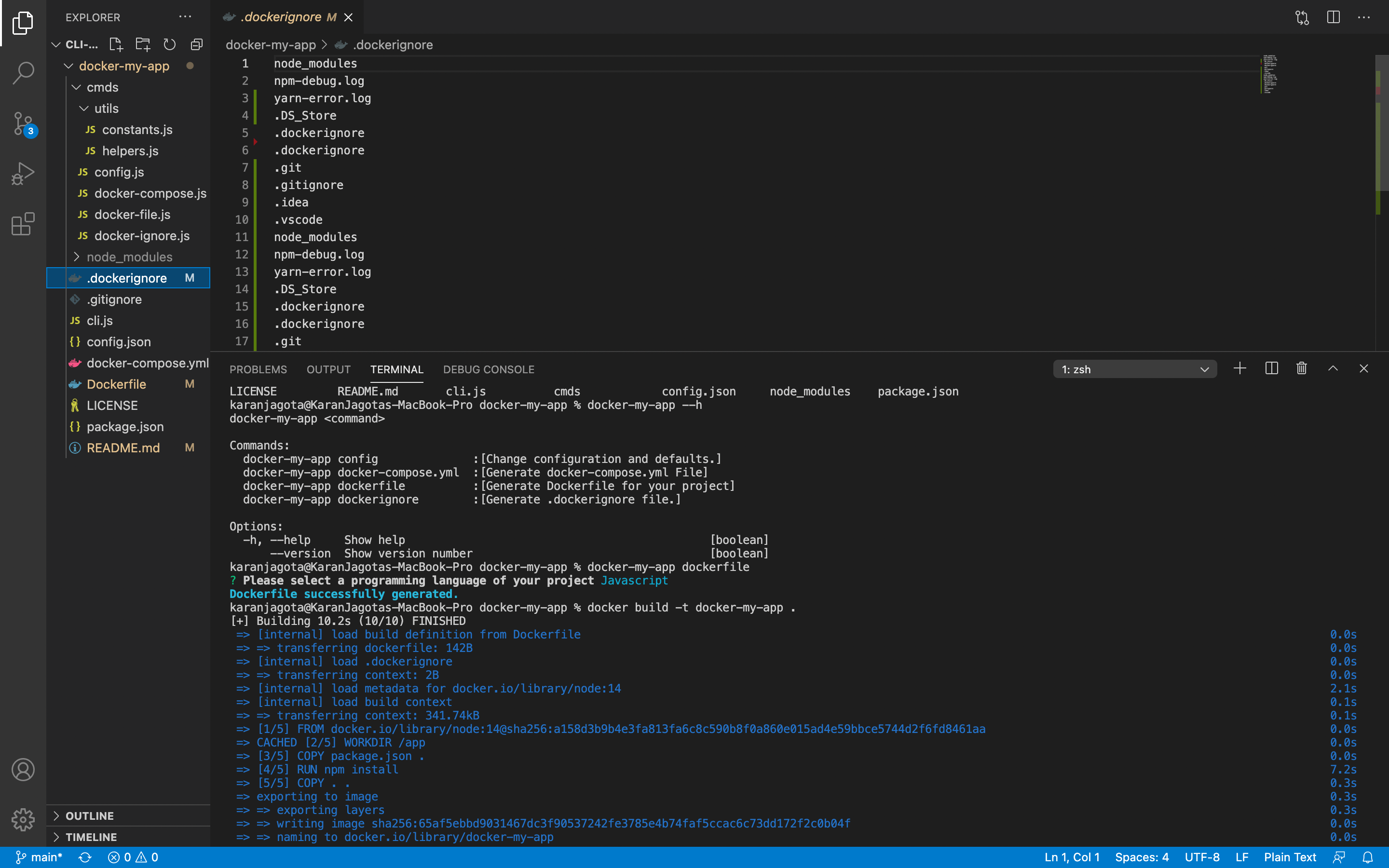The height and width of the screenshot is (868, 1389).
Task: Switch to the DEBUG CONSOLE tab
Action: coord(488,369)
